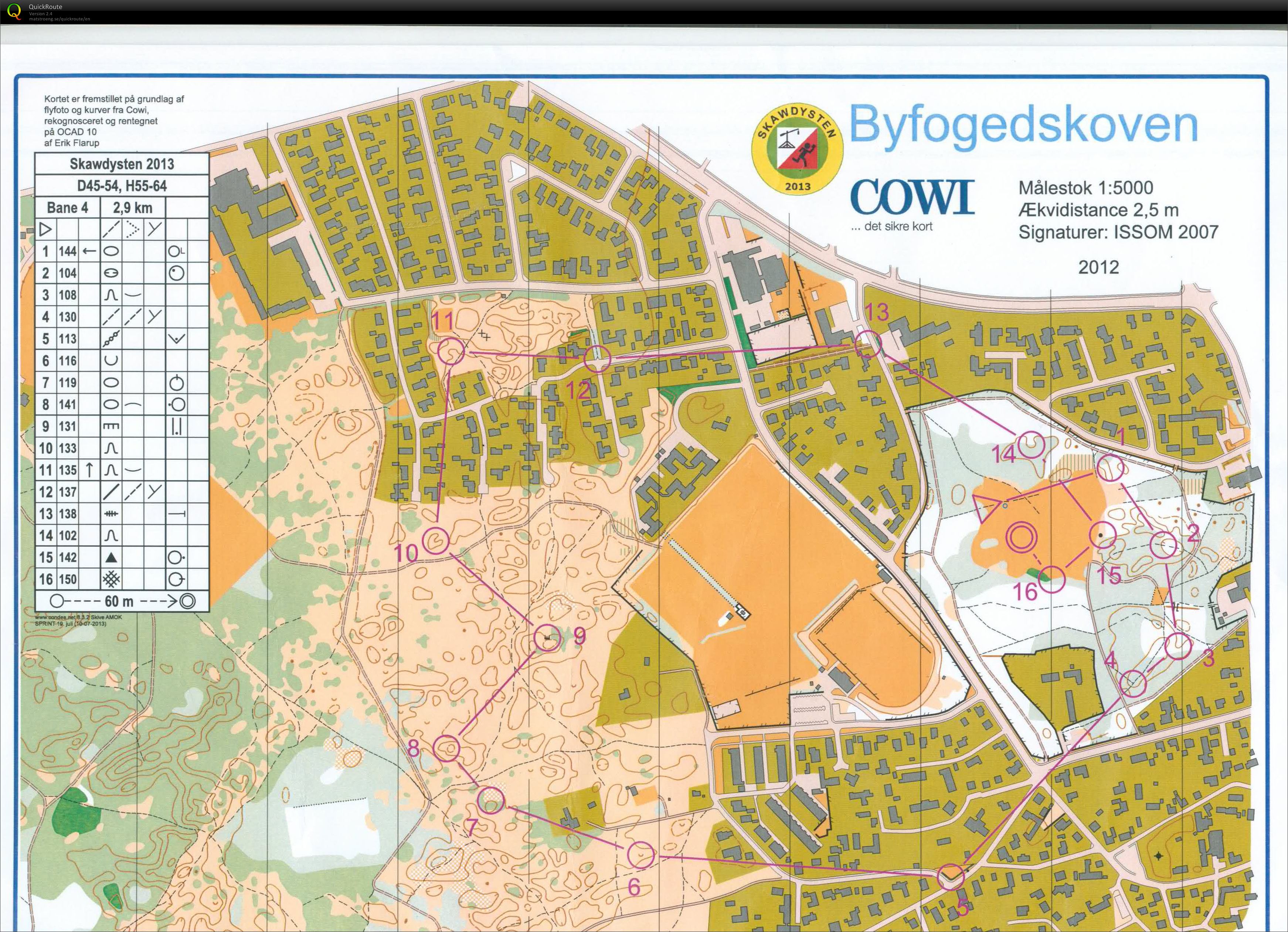Click the 'Målestok 1:5000' scale text
Image resolution: width=1288 pixels, height=932 pixels.
point(1085,188)
